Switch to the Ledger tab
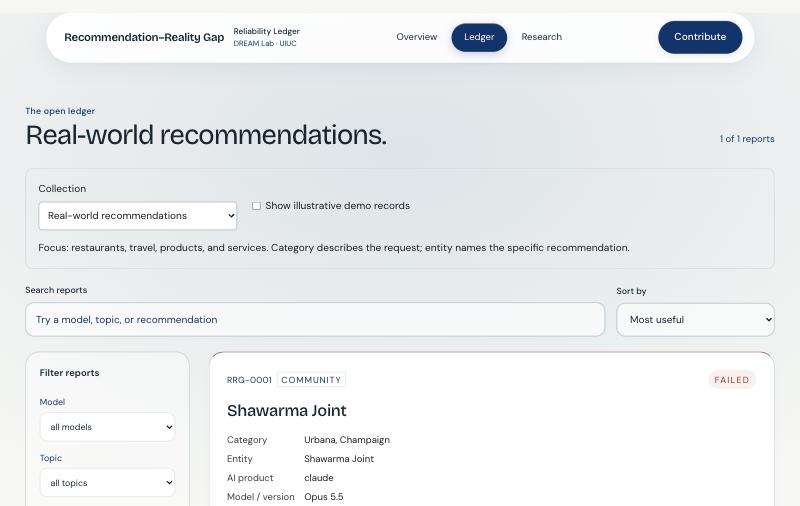 pos(479,37)
